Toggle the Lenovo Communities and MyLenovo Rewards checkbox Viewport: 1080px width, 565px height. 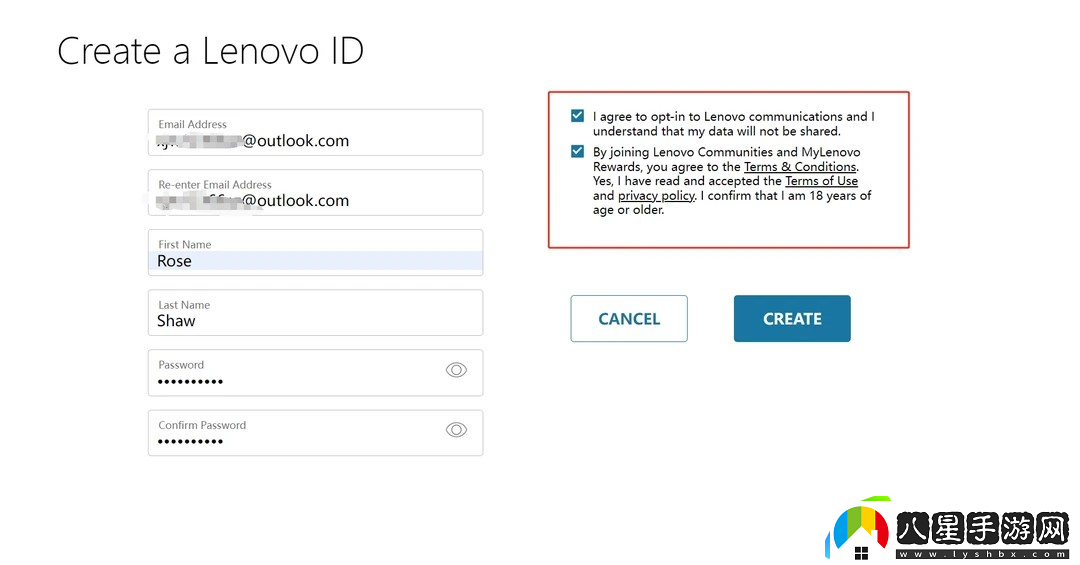(x=577, y=152)
